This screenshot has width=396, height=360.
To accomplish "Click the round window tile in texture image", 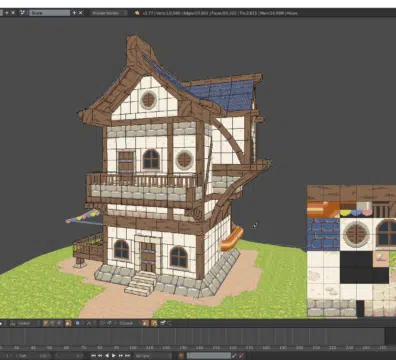I will [x=356, y=234].
